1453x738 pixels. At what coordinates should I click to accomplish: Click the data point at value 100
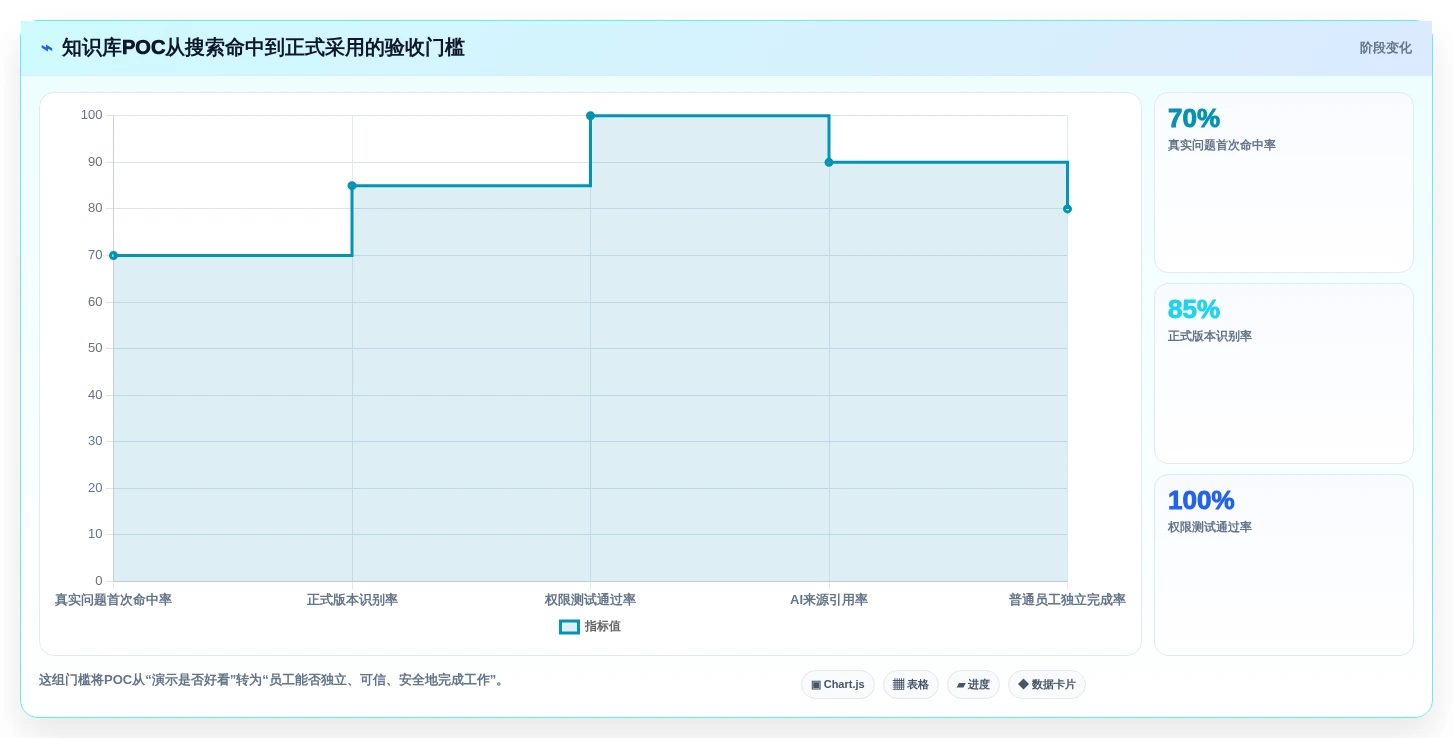pos(590,115)
